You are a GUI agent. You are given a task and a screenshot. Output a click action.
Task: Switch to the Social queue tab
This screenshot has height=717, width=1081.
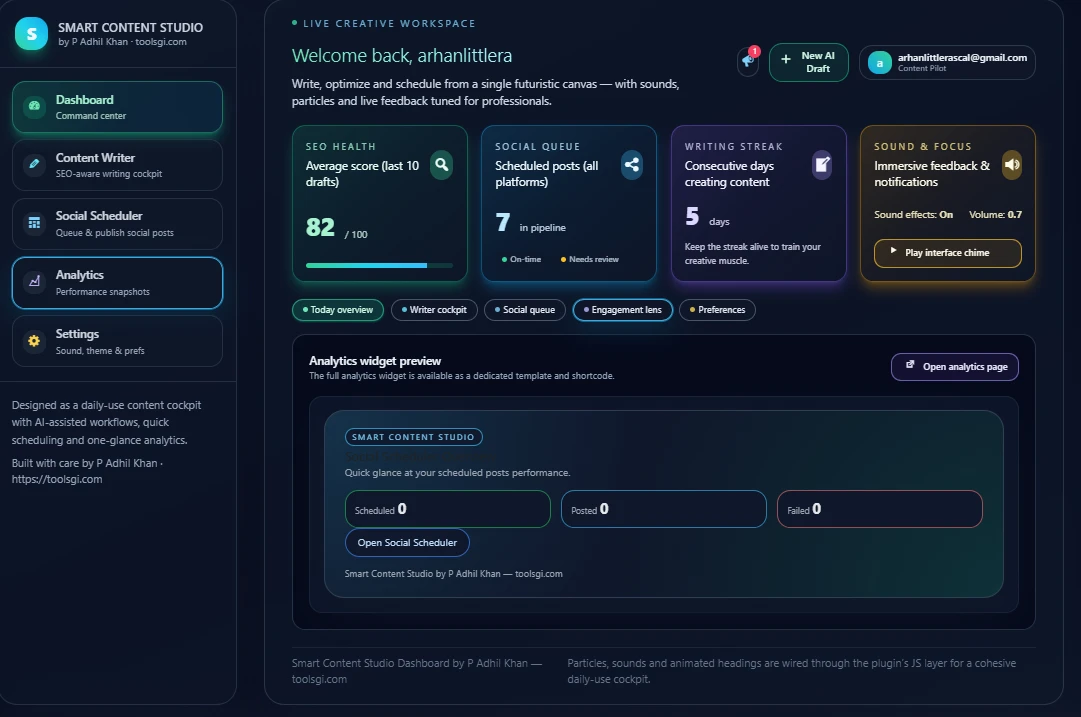[524, 310]
